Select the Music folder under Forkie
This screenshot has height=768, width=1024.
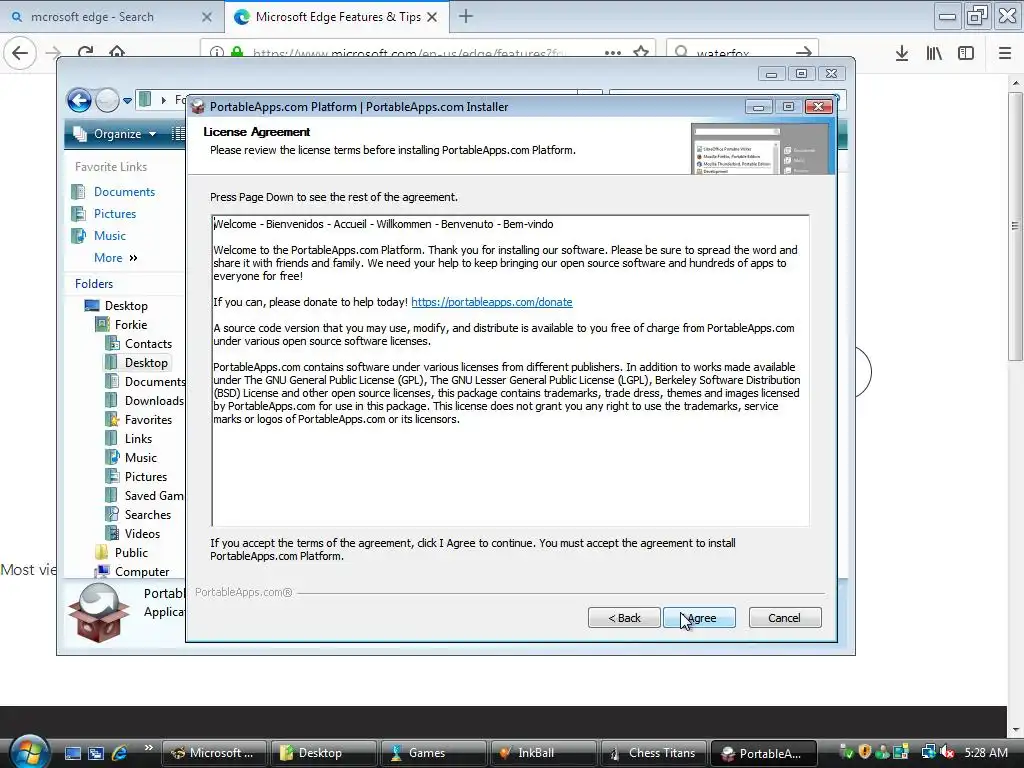(x=140, y=457)
